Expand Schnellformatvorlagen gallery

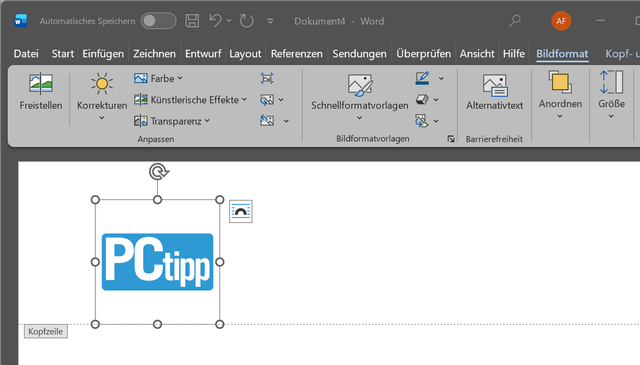tap(359, 118)
